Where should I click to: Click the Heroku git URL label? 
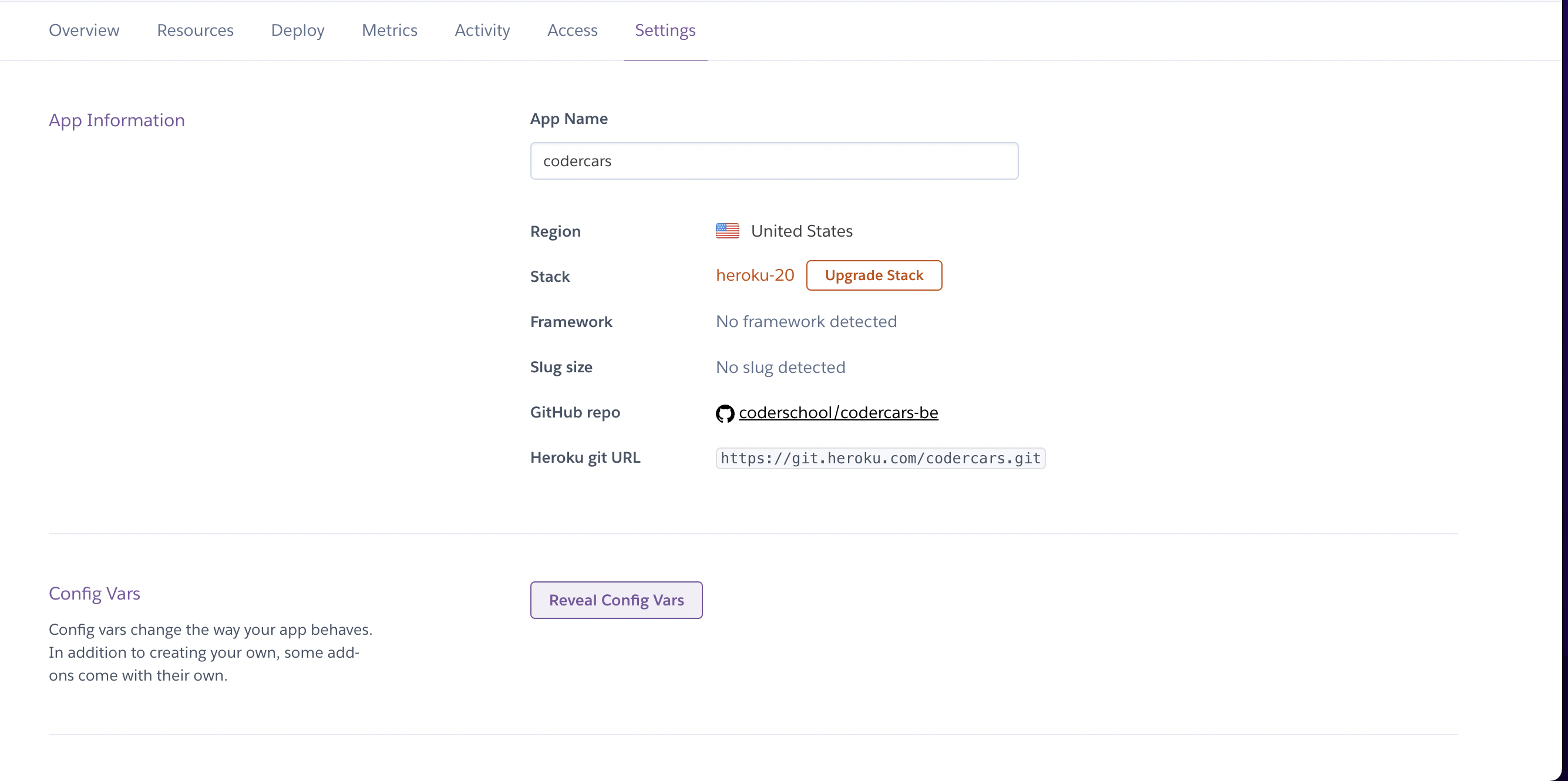(585, 457)
